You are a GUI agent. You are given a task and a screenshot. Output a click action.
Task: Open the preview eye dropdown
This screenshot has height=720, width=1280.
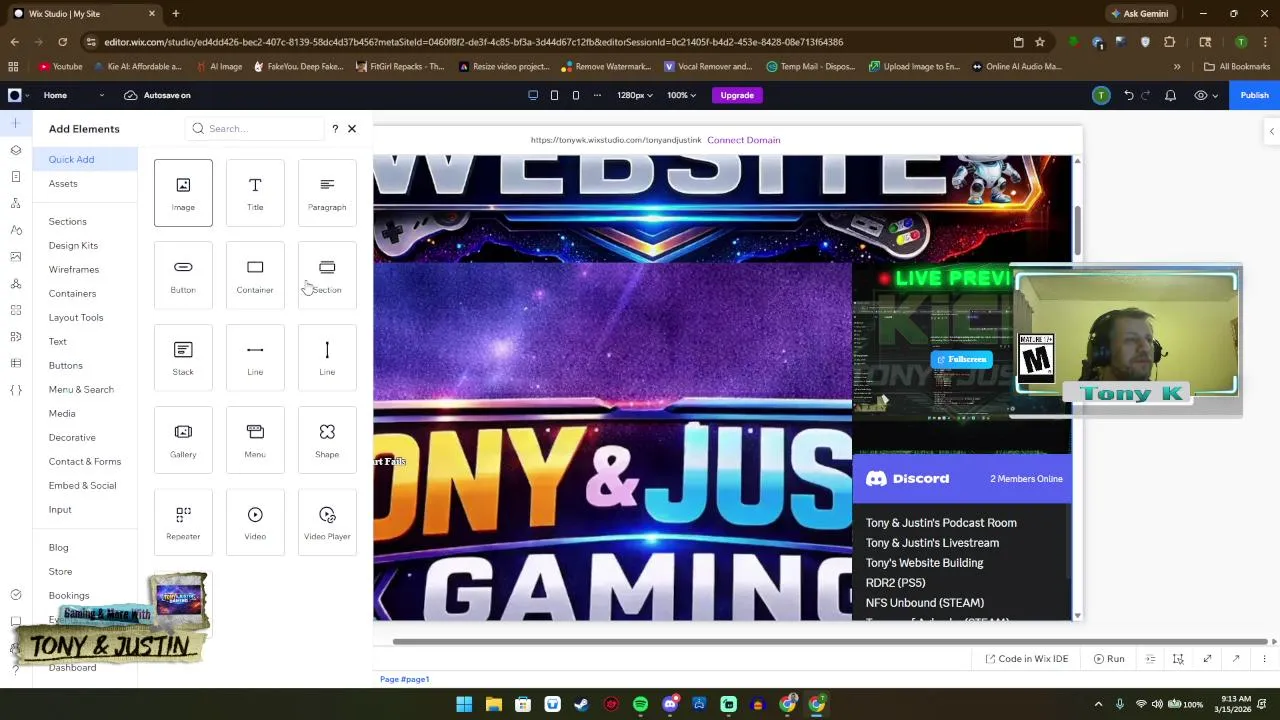point(1204,95)
